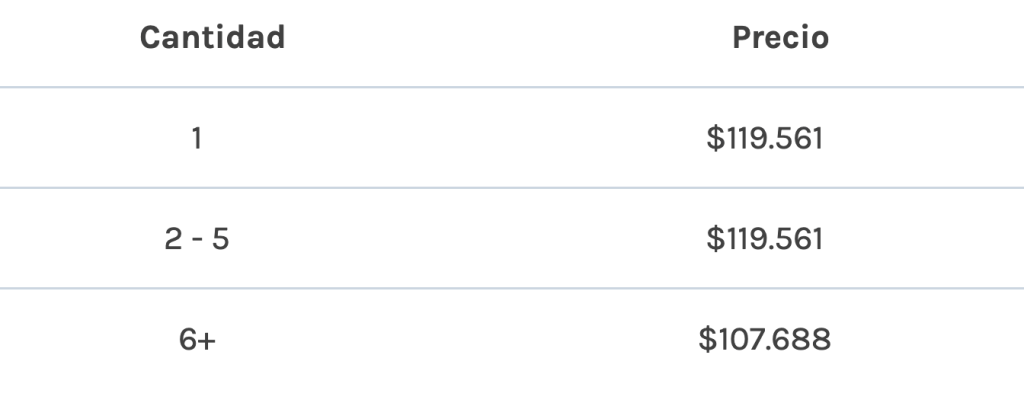Select the price for 2 - 5 units
Screen dimensions: 1024x419
pyautogui.click(x=764, y=239)
